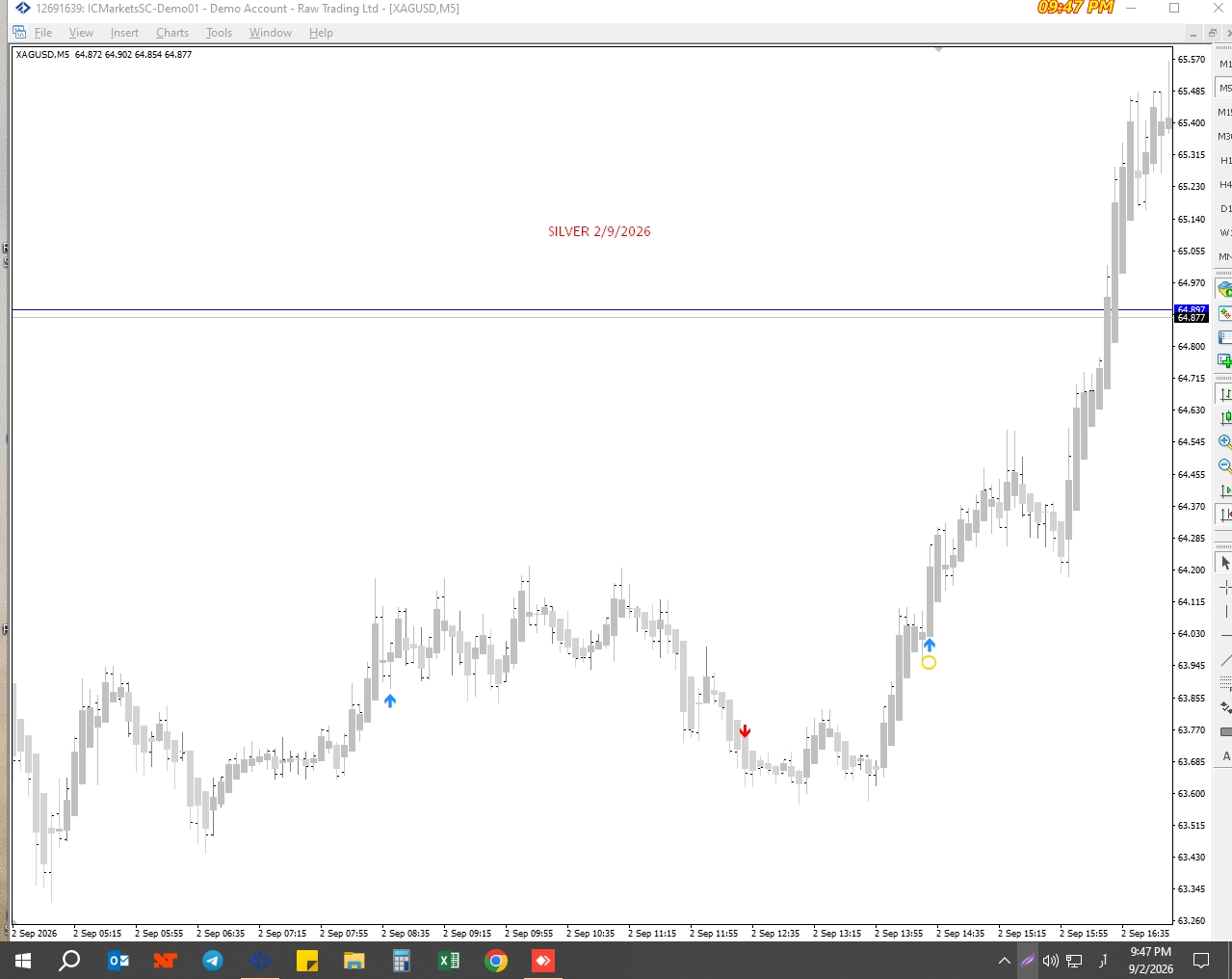This screenshot has height=979, width=1232.
Task: Expand the Tools menu dropdown
Action: 219,33
